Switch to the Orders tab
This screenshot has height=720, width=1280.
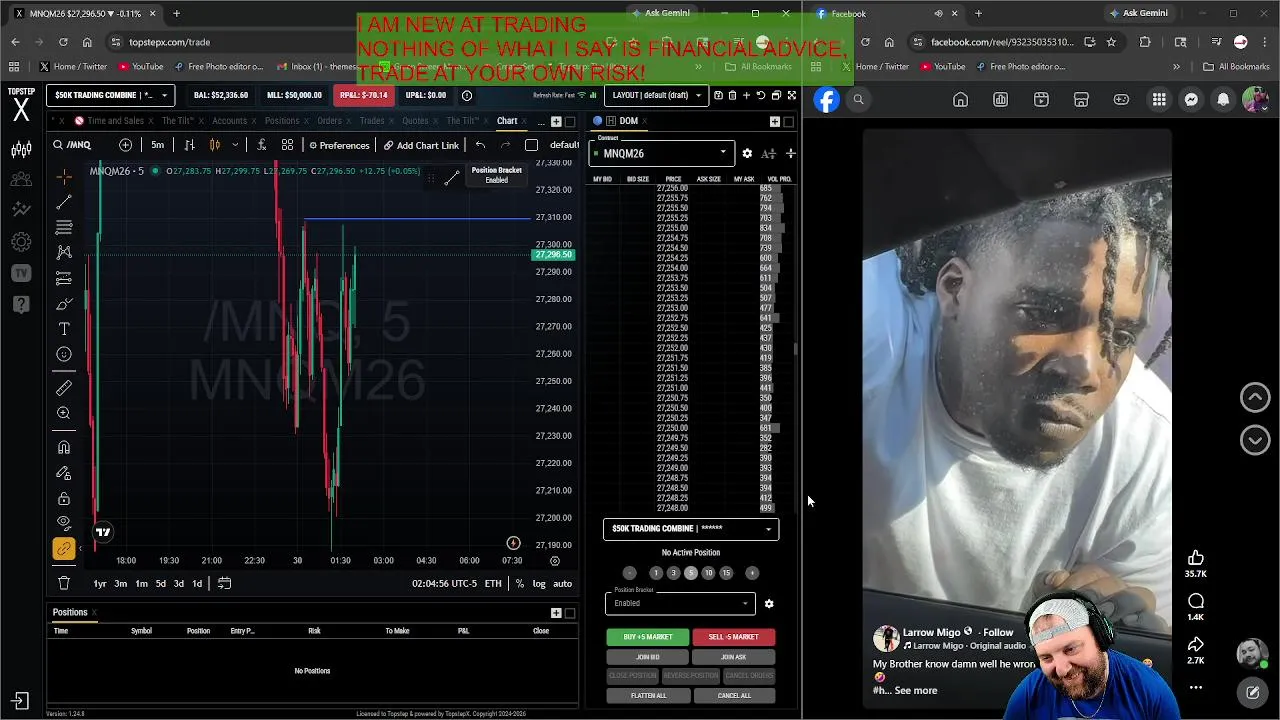coord(329,121)
